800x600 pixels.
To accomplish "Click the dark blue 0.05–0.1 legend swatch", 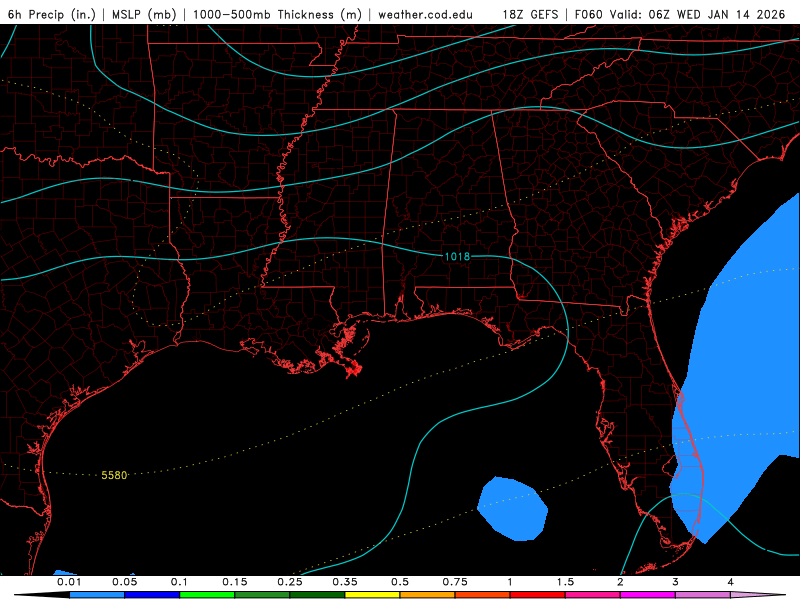I will (x=152, y=595).
